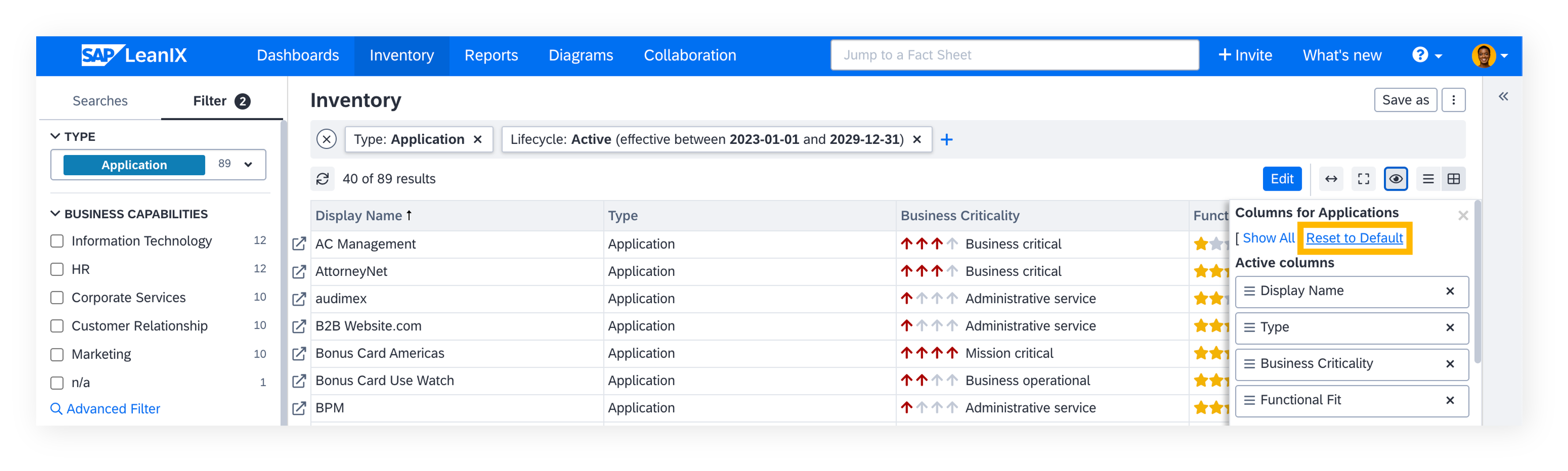Click the Invite button
This screenshot has height=471, width=1568.
point(1245,55)
